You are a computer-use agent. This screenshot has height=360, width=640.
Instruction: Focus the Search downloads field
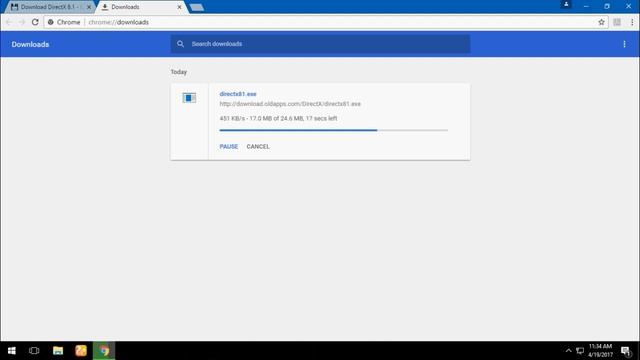click(x=320, y=44)
